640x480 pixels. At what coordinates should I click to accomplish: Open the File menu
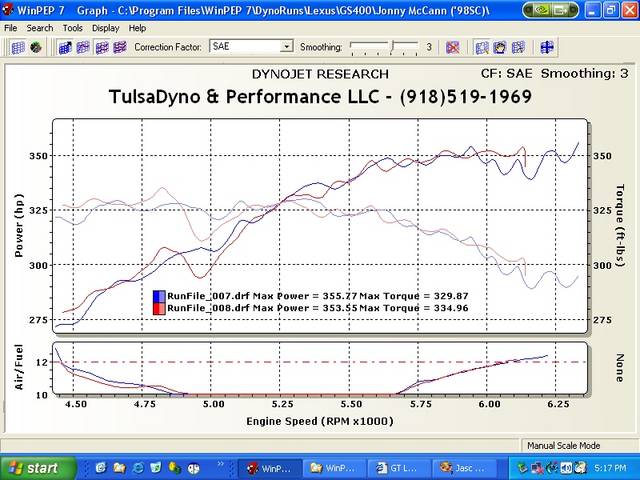11,28
